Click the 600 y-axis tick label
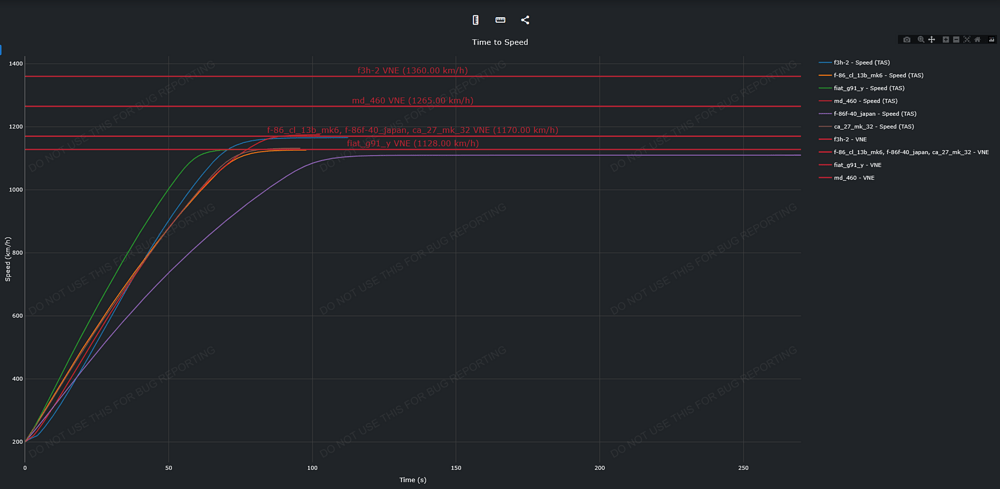Screen dimensions: 1000x489 [x=17, y=316]
